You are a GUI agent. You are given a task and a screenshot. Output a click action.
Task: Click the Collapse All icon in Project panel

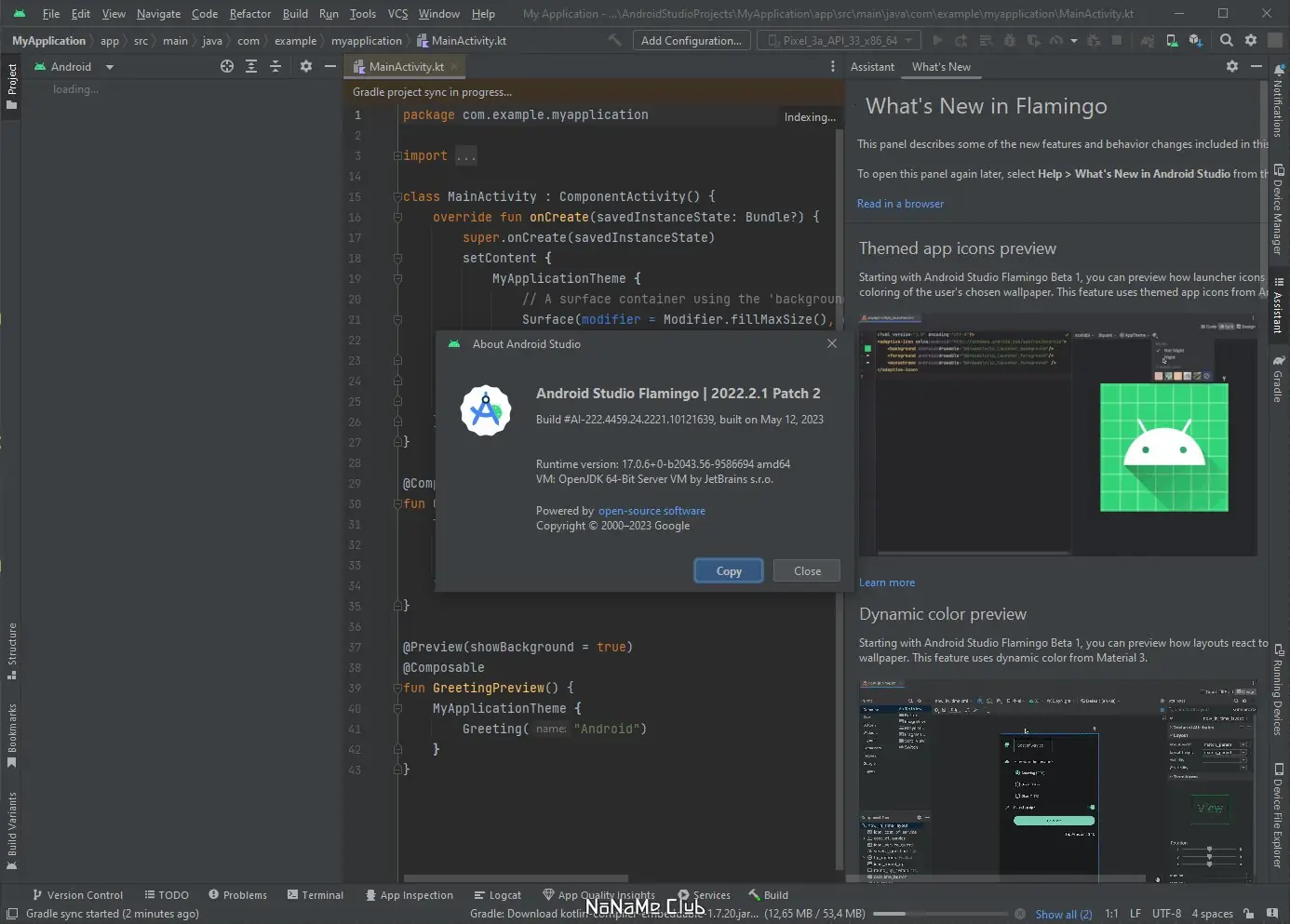[x=275, y=66]
